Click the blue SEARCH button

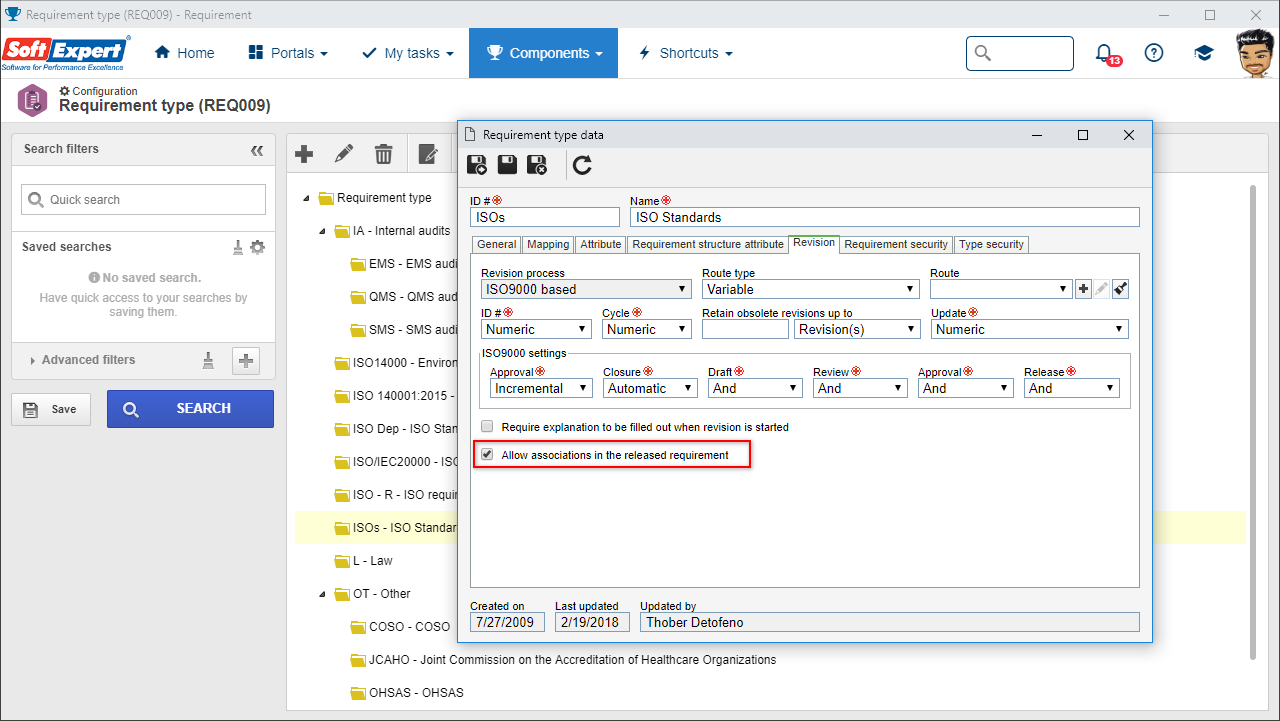190,409
